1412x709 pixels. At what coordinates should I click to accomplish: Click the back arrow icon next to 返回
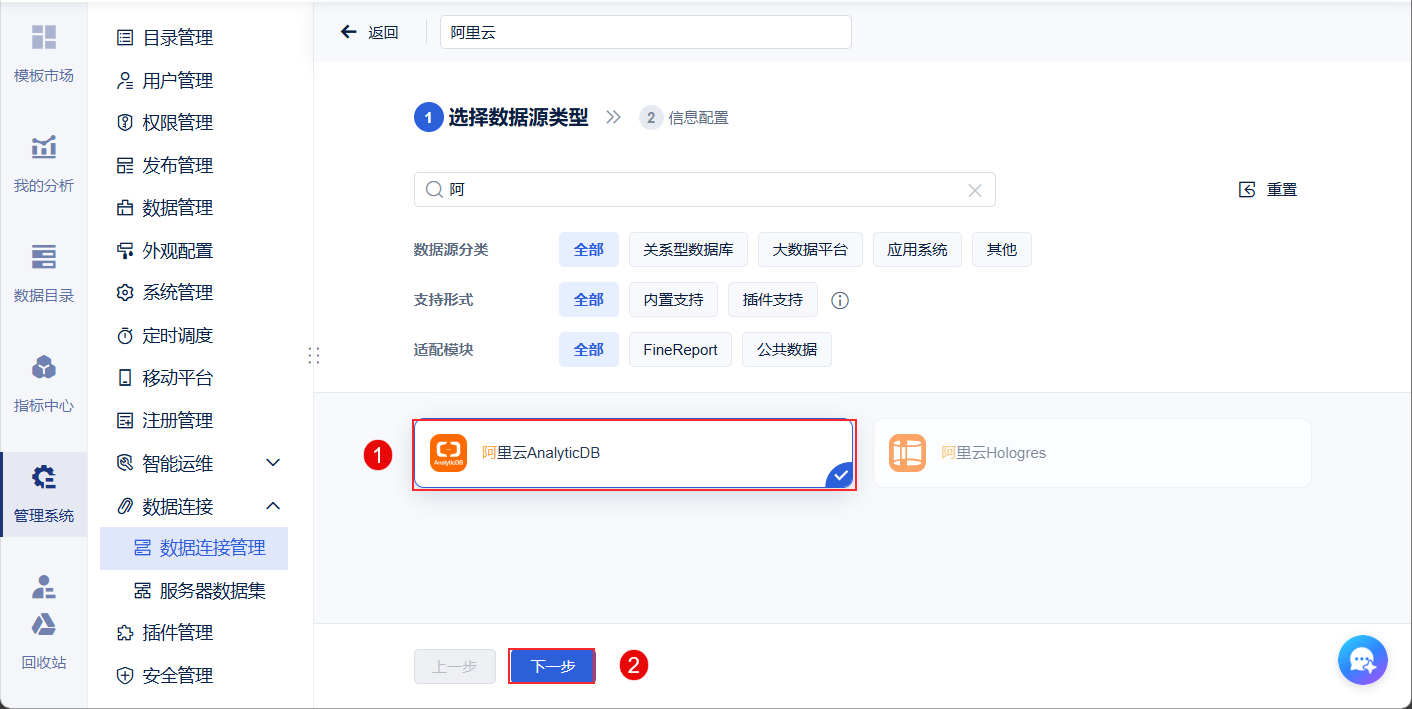click(349, 32)
